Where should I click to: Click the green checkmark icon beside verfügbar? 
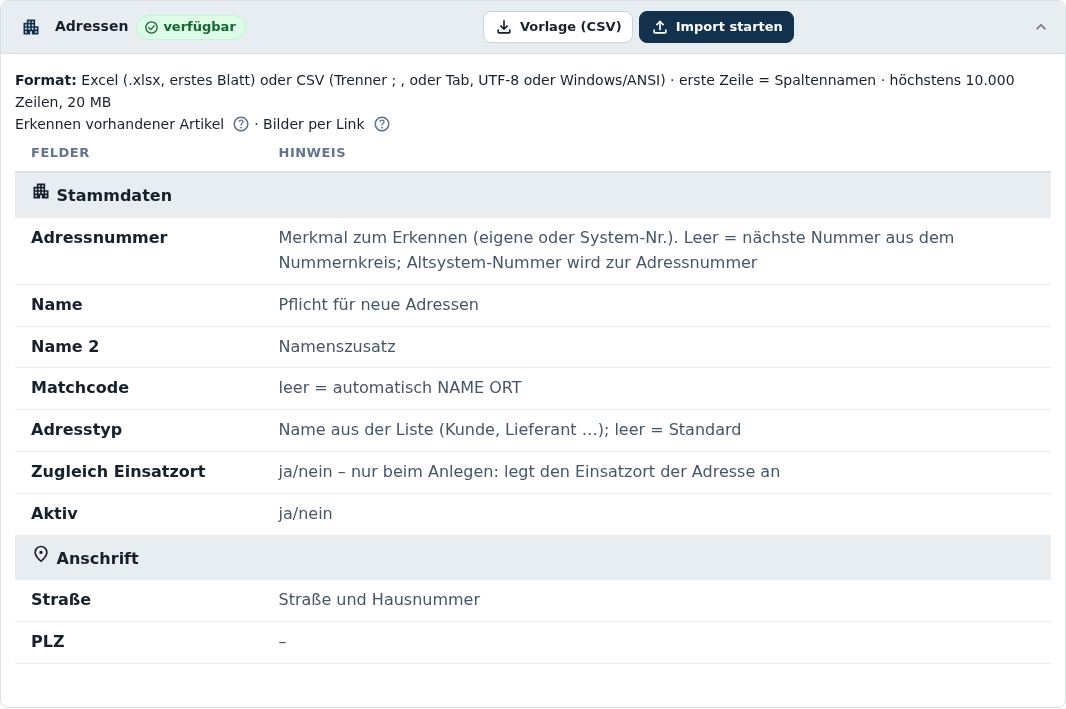point(152,27)
